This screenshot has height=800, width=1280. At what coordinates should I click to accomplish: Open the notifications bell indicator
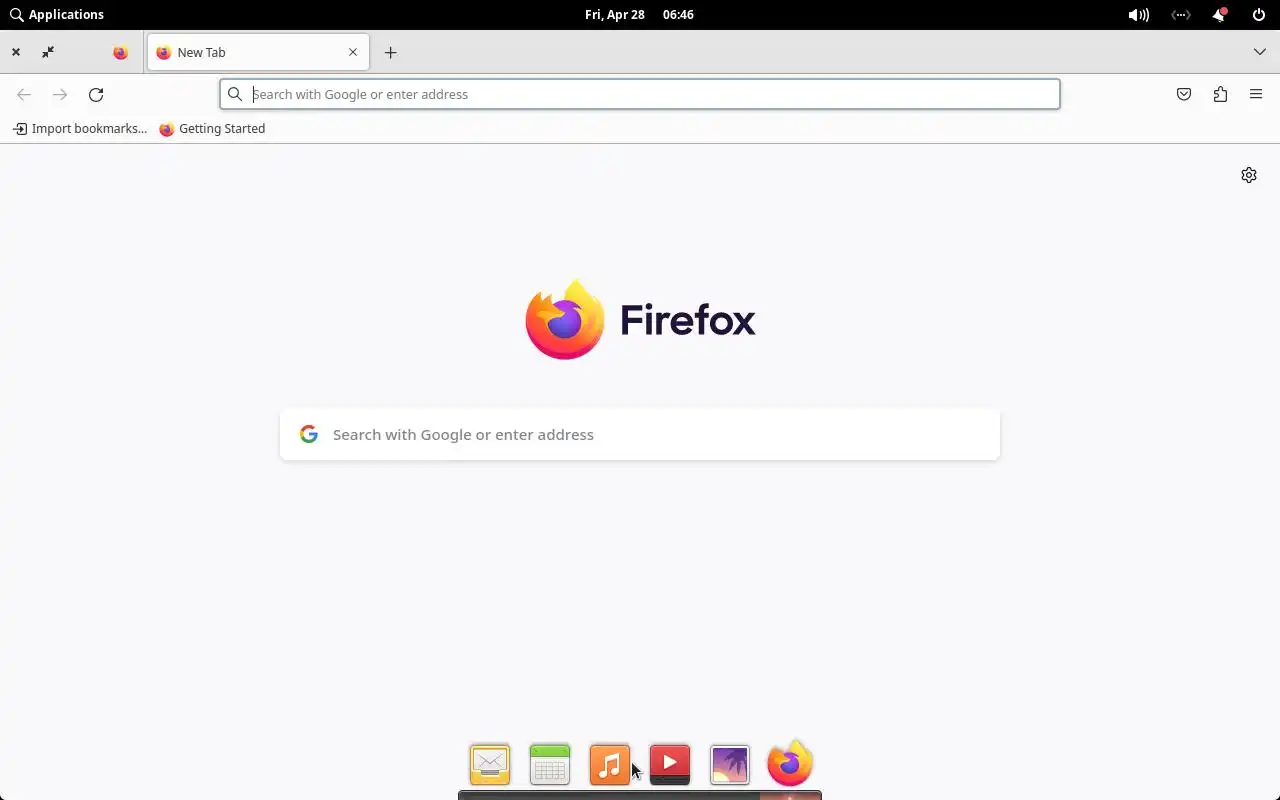point(1219,15)
